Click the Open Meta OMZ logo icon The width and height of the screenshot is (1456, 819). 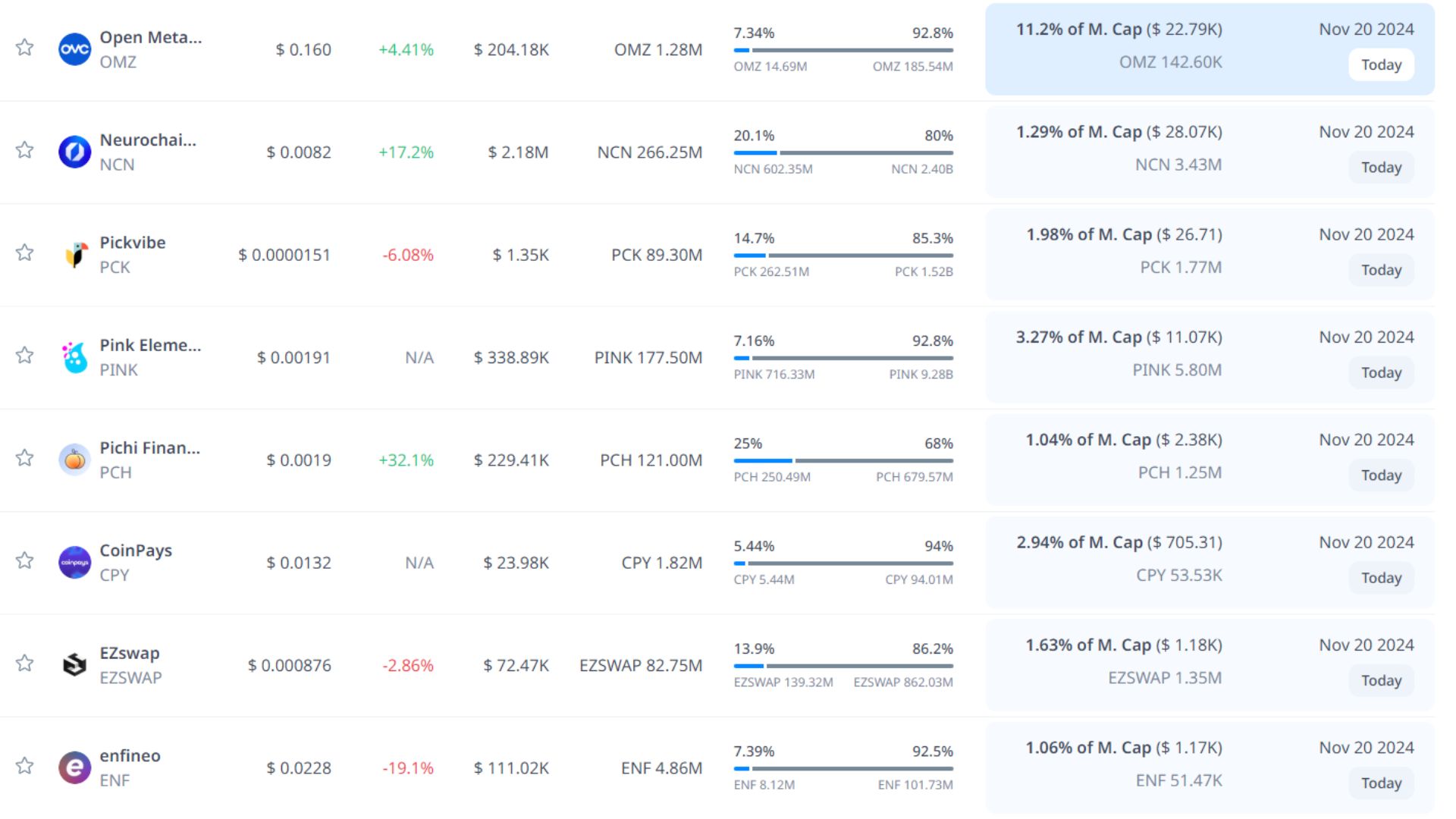[74, 49]
